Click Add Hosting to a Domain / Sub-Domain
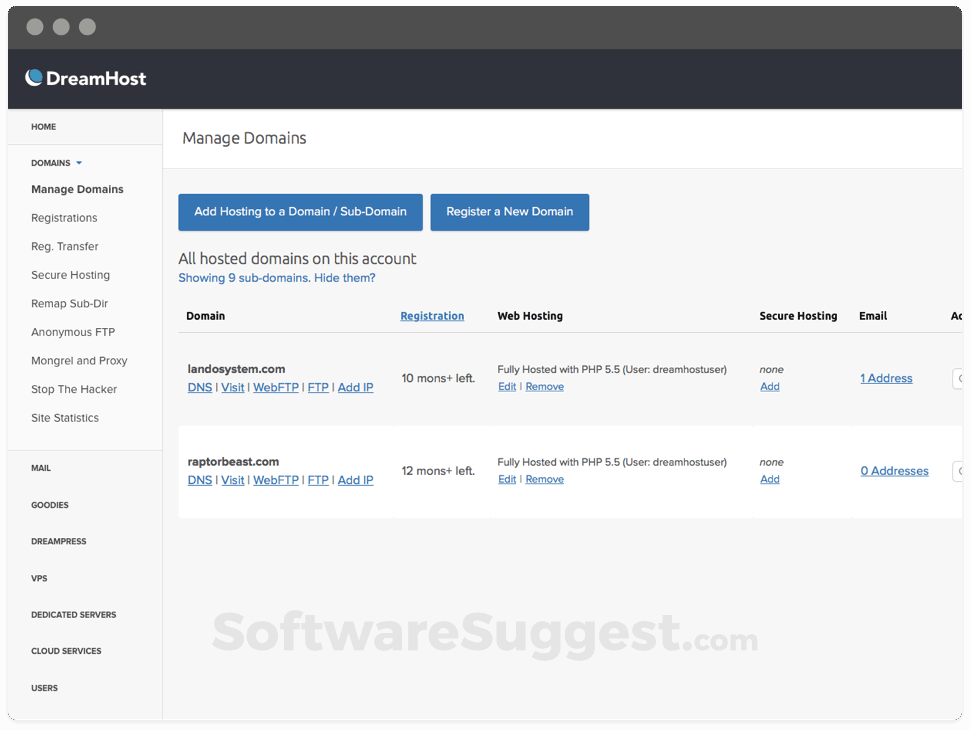 point(300,212)
